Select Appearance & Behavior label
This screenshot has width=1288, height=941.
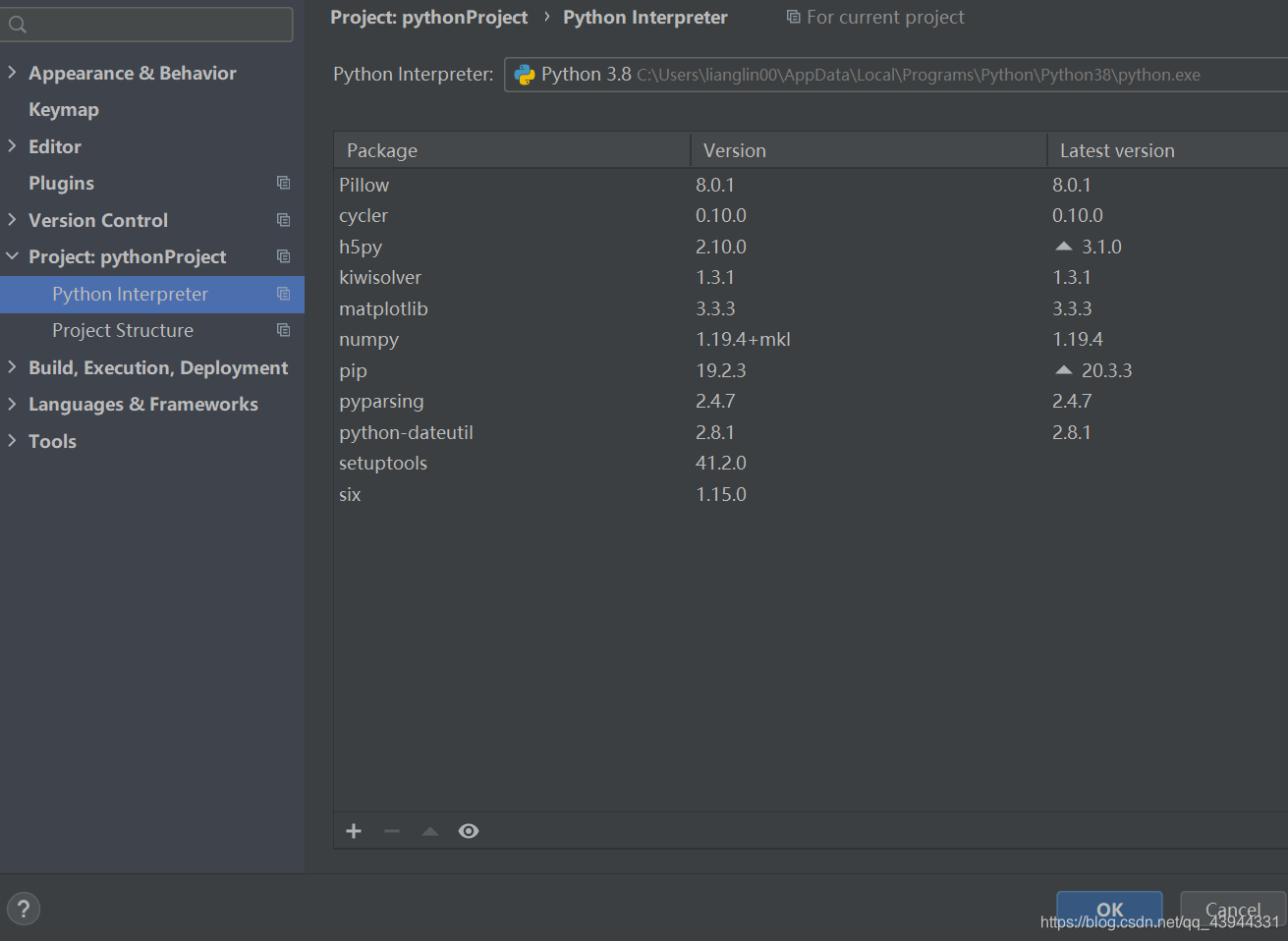133,73
